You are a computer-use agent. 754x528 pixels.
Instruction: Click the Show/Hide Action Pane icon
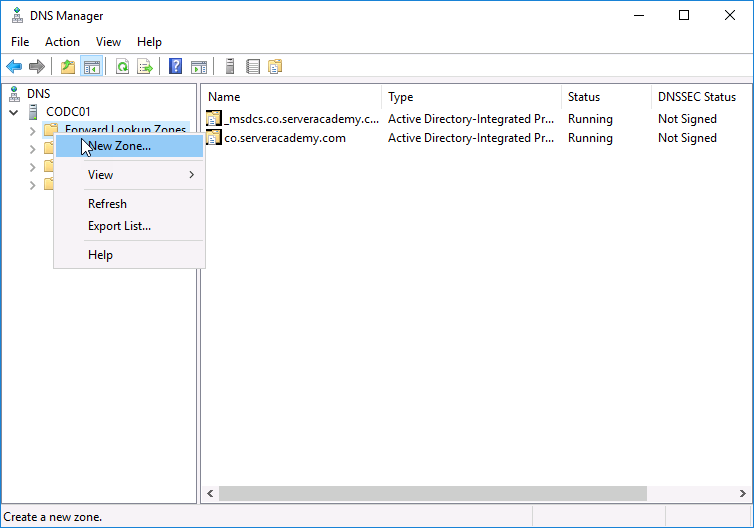click(199, 67)
